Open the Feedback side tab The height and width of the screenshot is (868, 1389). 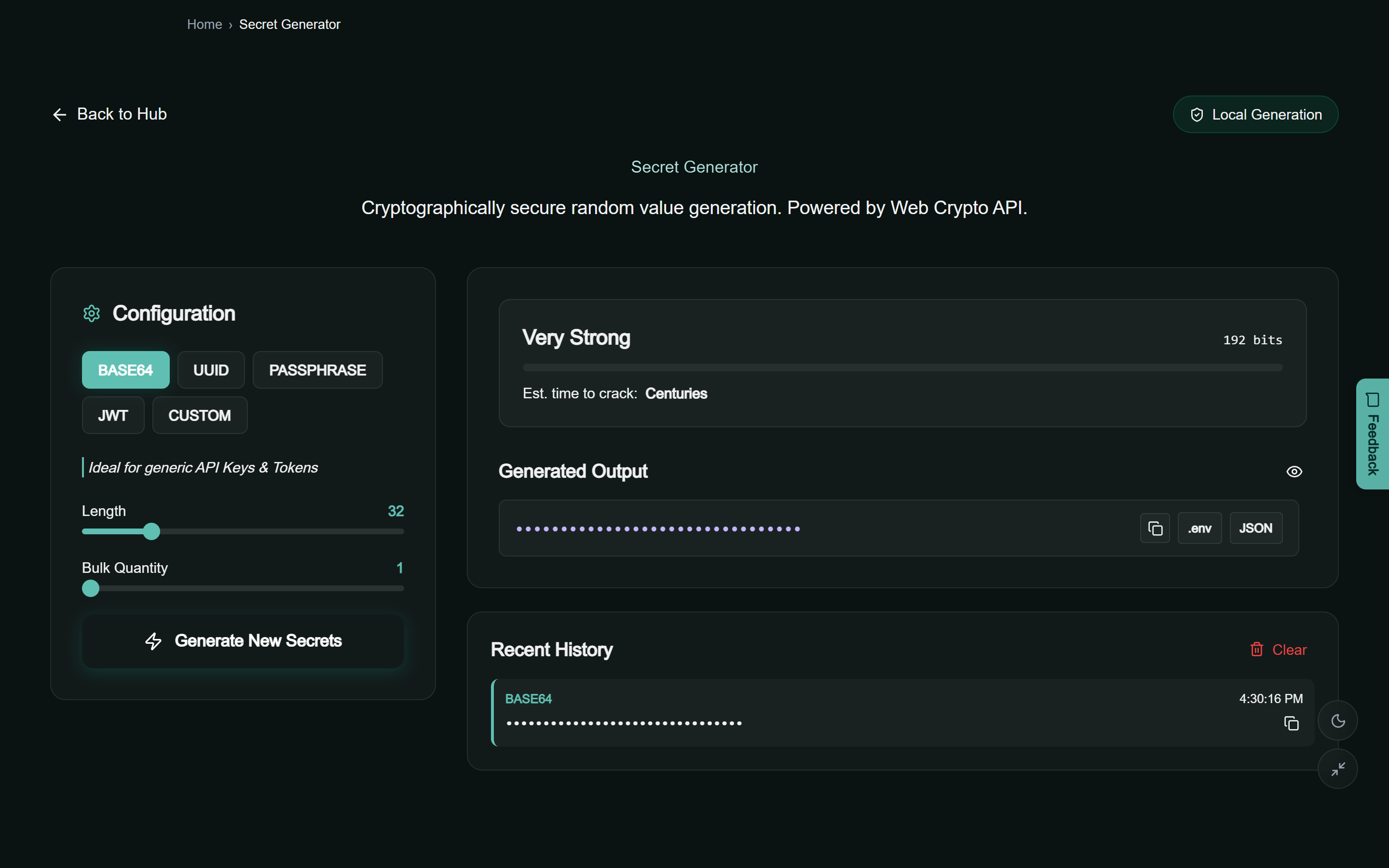(x=1372, y=434)
